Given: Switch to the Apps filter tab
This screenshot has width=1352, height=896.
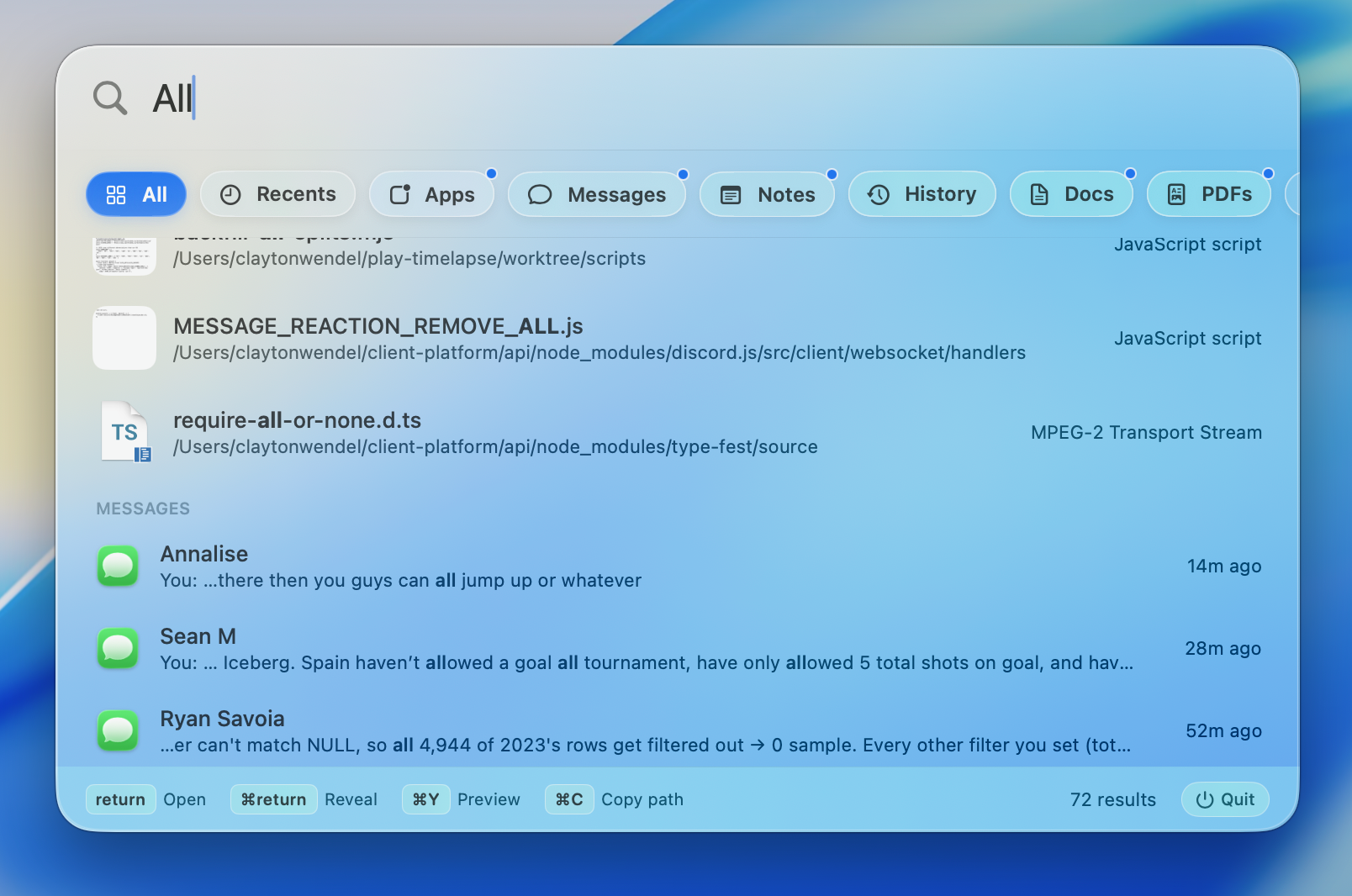Looking at the screenshot, I should (432, 194).
